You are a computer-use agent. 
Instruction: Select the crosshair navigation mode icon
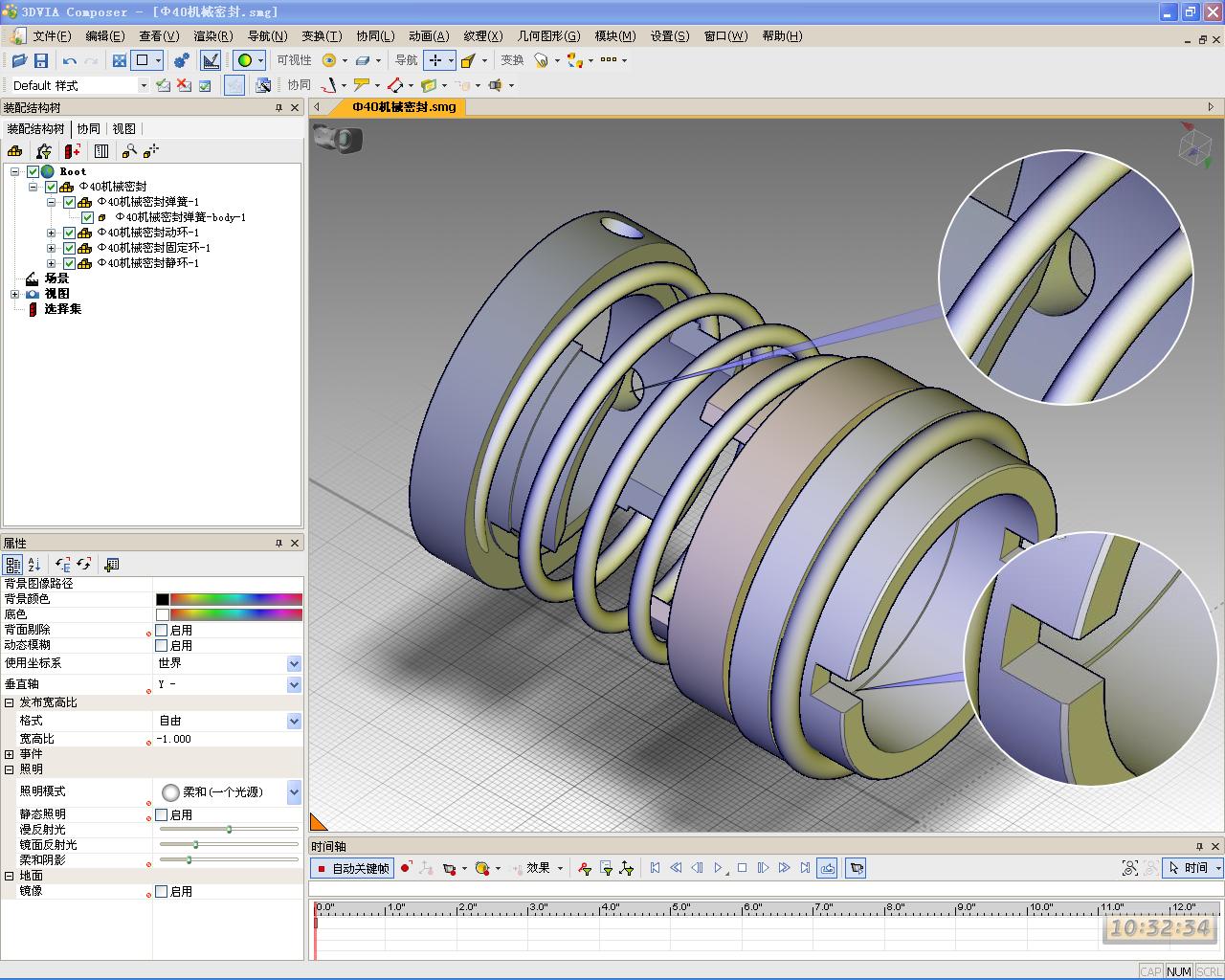[435, 60]
